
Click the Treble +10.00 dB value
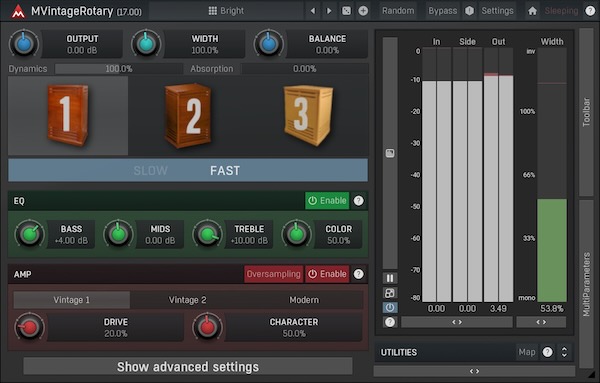(x=249, y=235)
